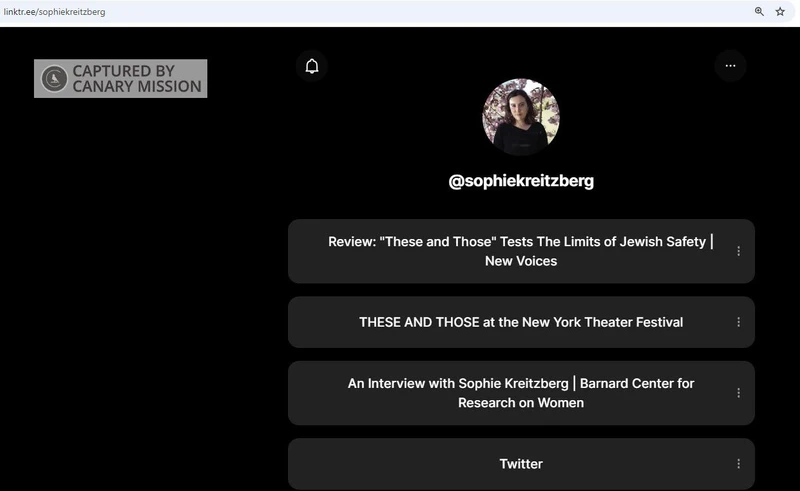The height and width of the screenshot is (491, 800).
Task: Open kebab menu on the Review link card
Action: 738,251
